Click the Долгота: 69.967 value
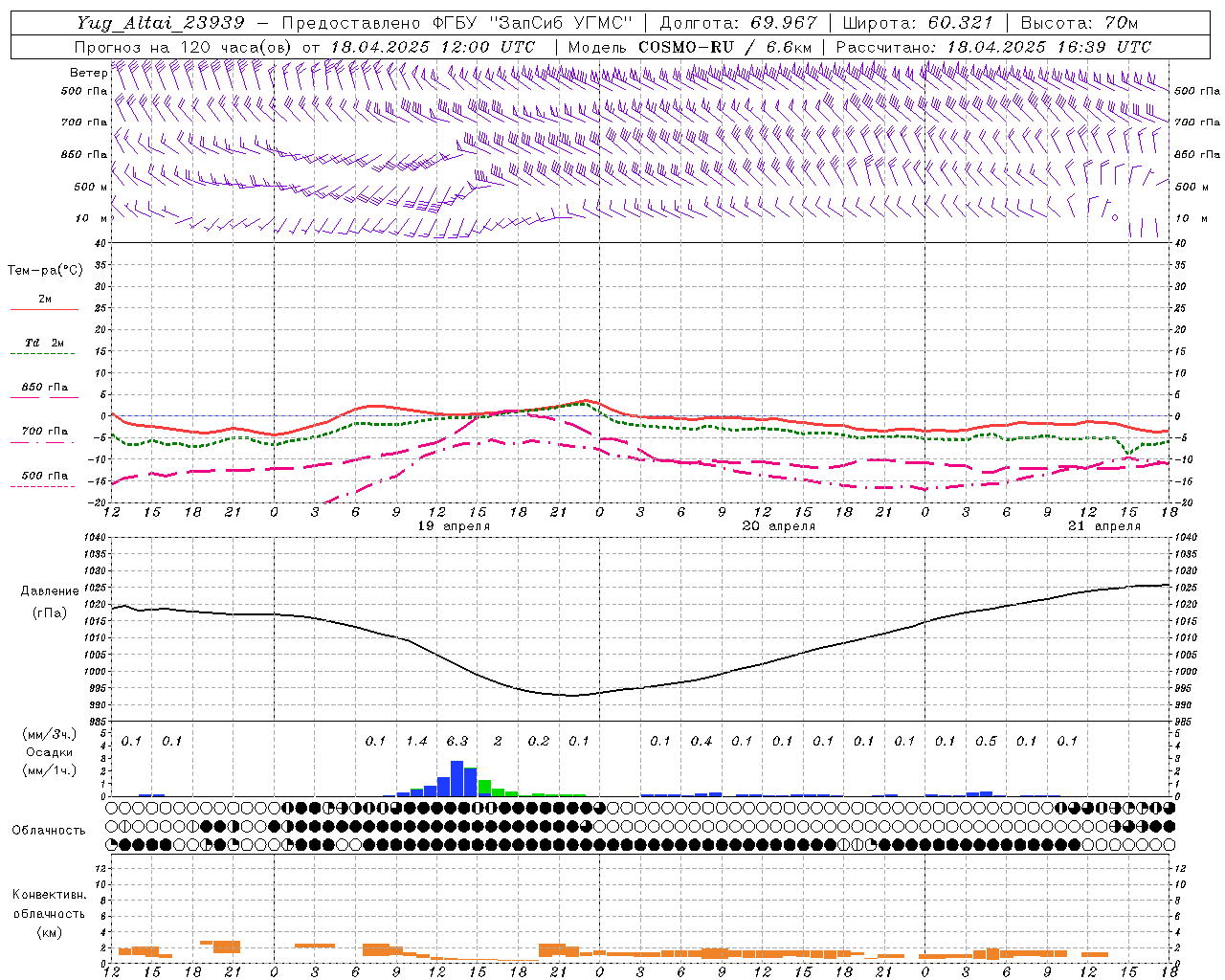The image size is (1225, 980). (x=739, y=23)
